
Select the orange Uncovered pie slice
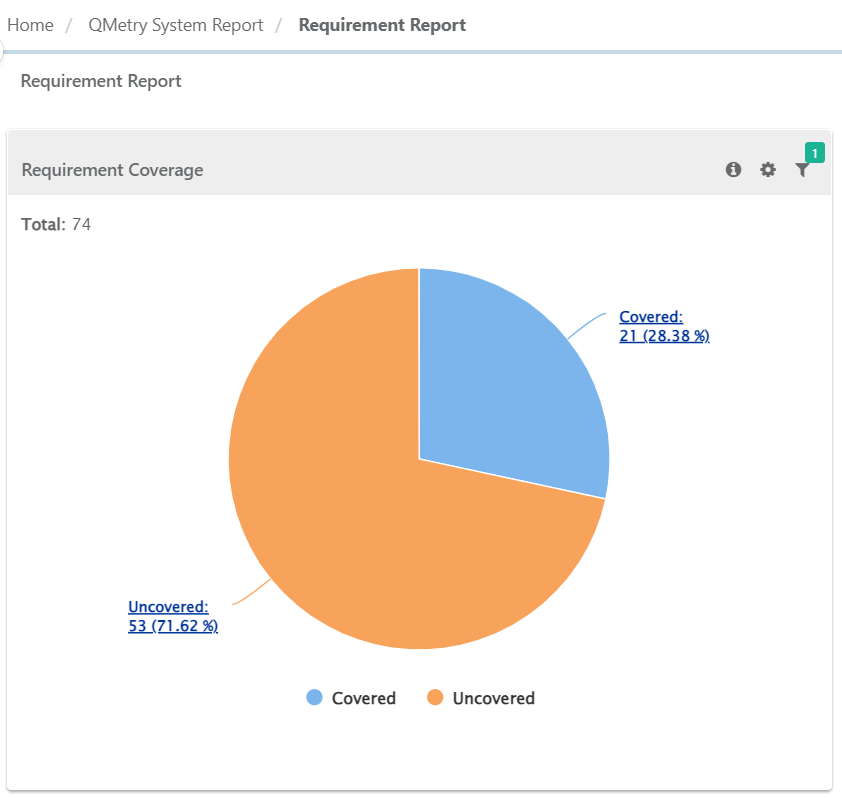pyautogui.click(x=340, y=520)
